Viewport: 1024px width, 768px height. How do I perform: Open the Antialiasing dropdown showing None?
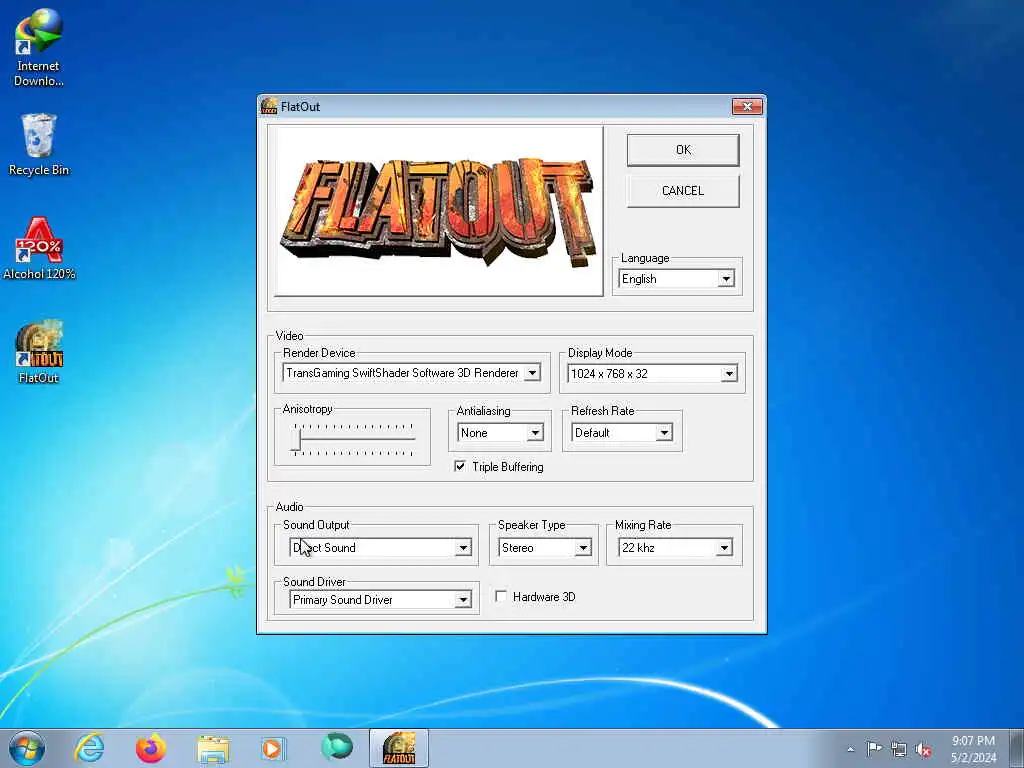[500, 433]
